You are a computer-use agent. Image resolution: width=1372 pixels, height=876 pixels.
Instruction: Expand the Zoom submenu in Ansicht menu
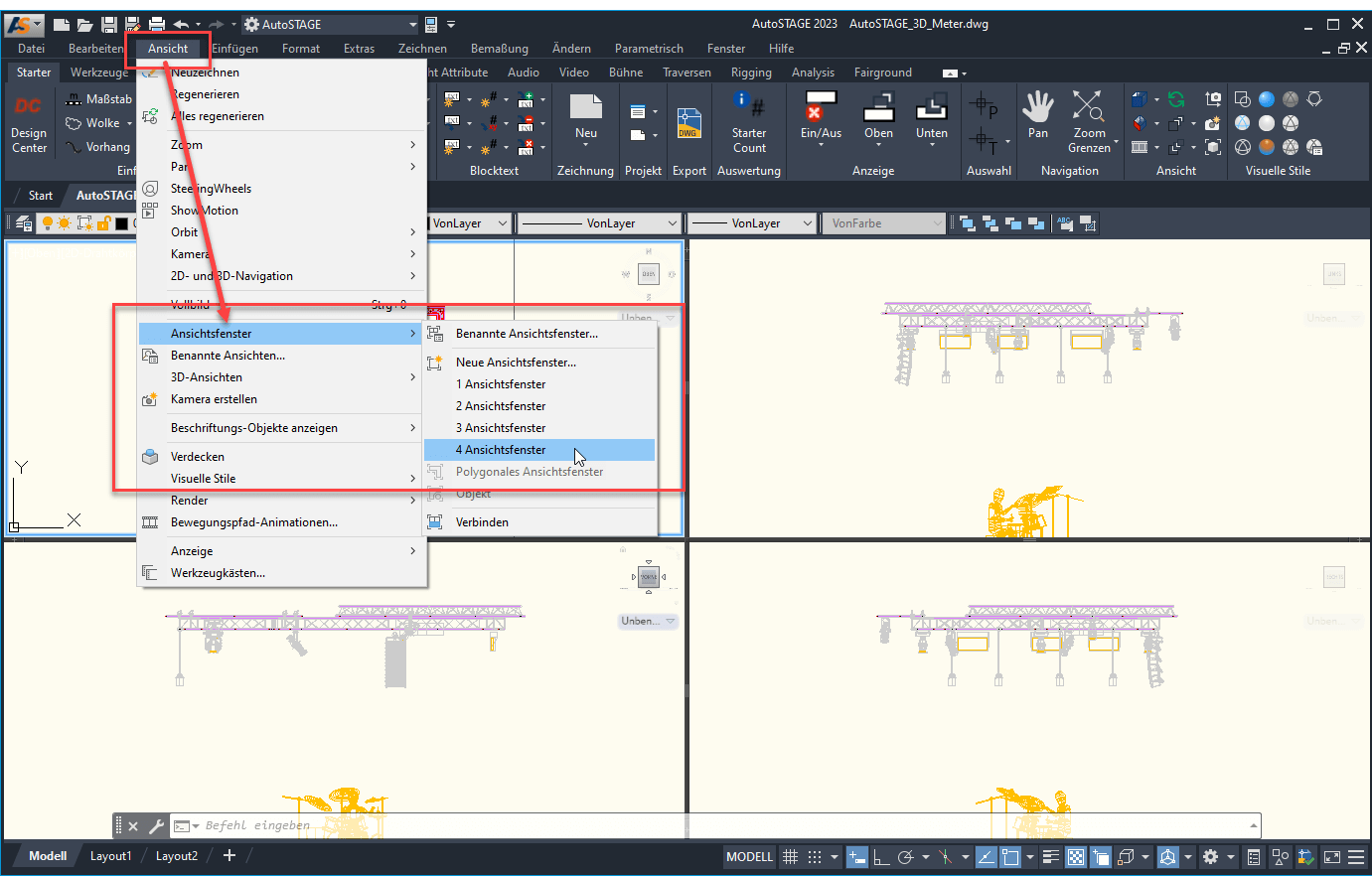pos(412,145)
